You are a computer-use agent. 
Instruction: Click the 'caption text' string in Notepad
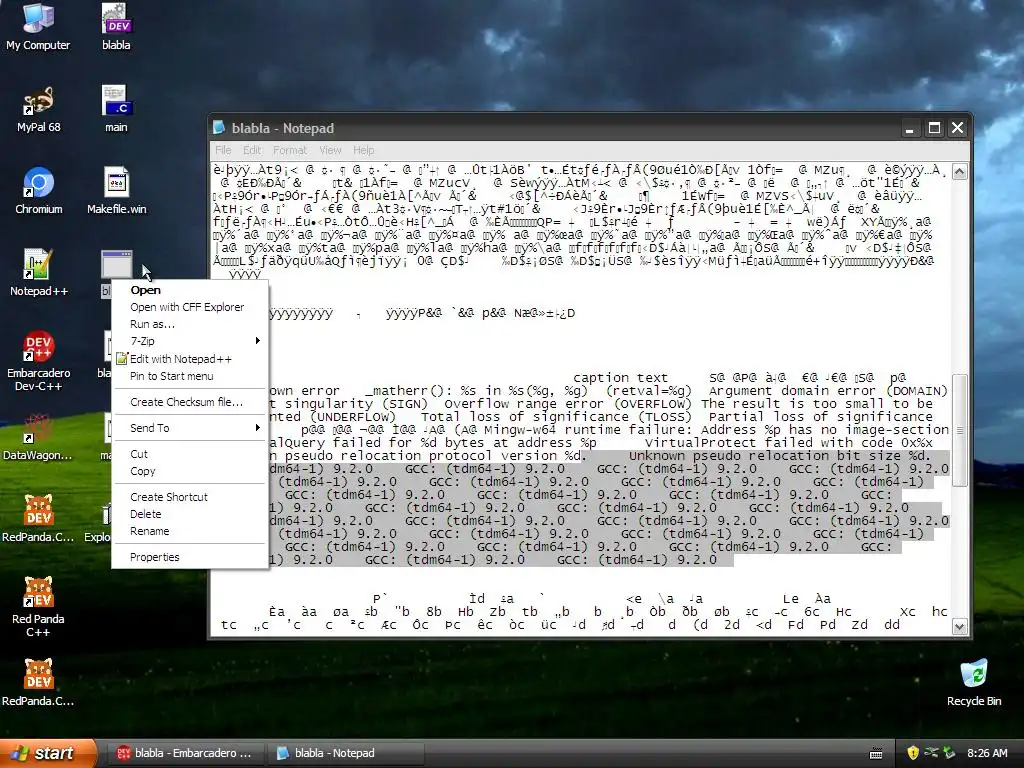620,377
